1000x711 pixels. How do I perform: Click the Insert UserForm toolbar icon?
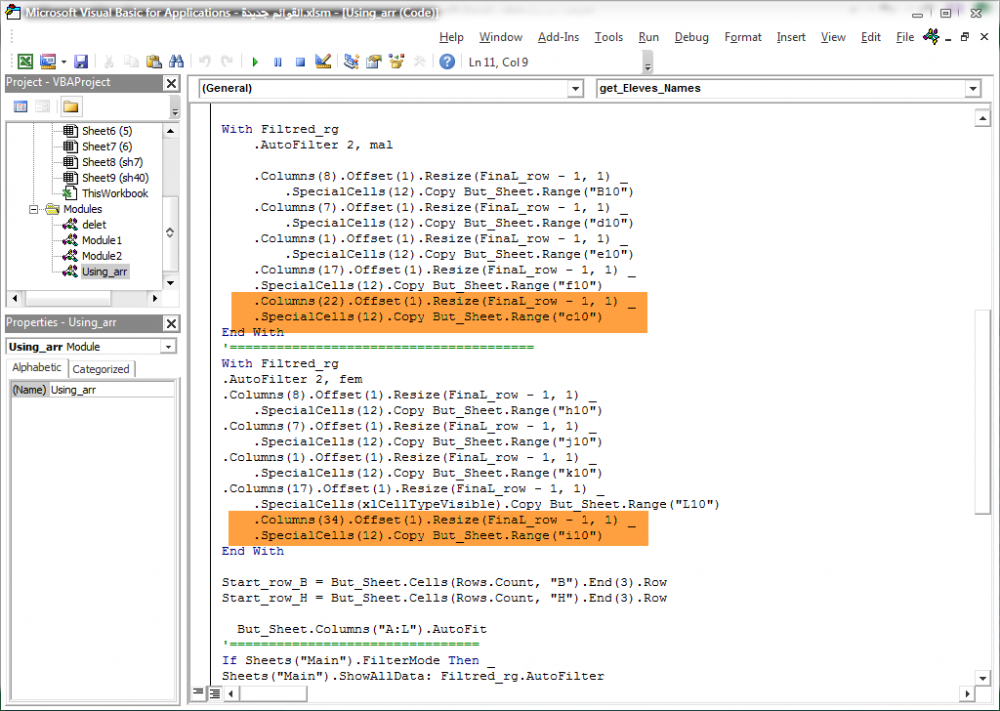(48, 62)
